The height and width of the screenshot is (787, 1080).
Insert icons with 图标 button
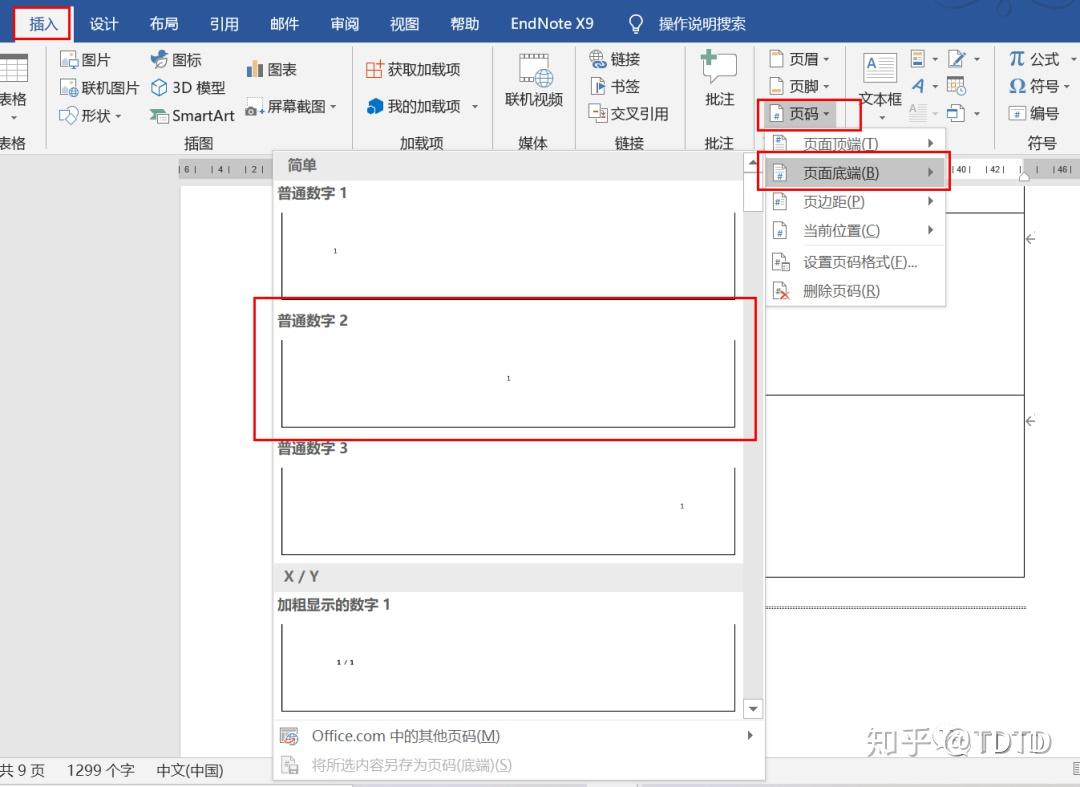[x=176, y=60]
